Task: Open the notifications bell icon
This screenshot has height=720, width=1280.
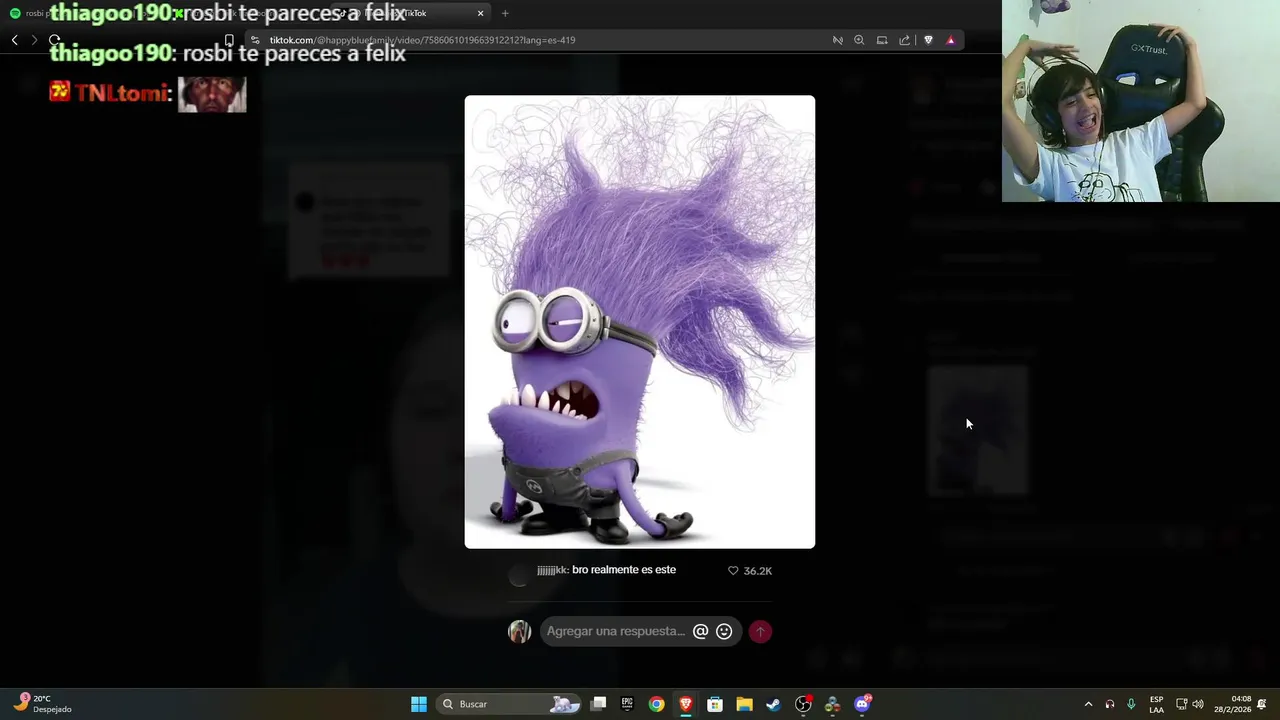Action: [x=1262, y=704]
